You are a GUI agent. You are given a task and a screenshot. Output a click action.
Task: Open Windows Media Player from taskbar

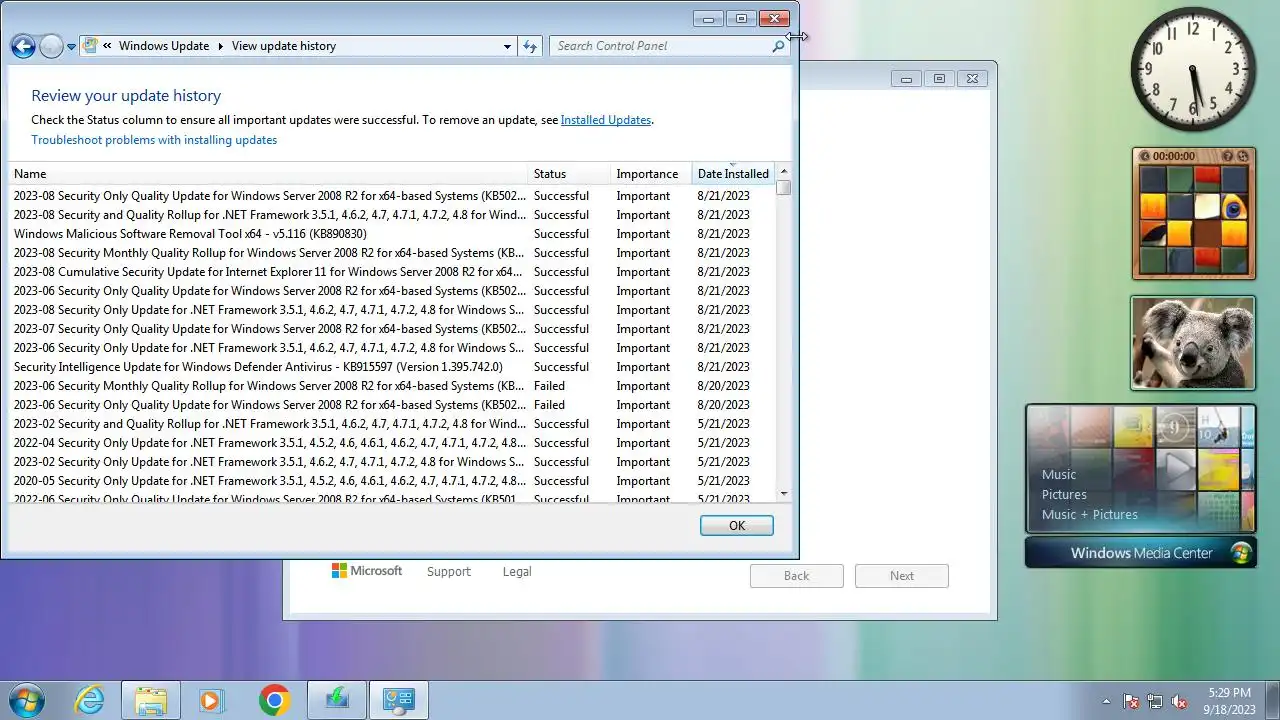(211, 700)
